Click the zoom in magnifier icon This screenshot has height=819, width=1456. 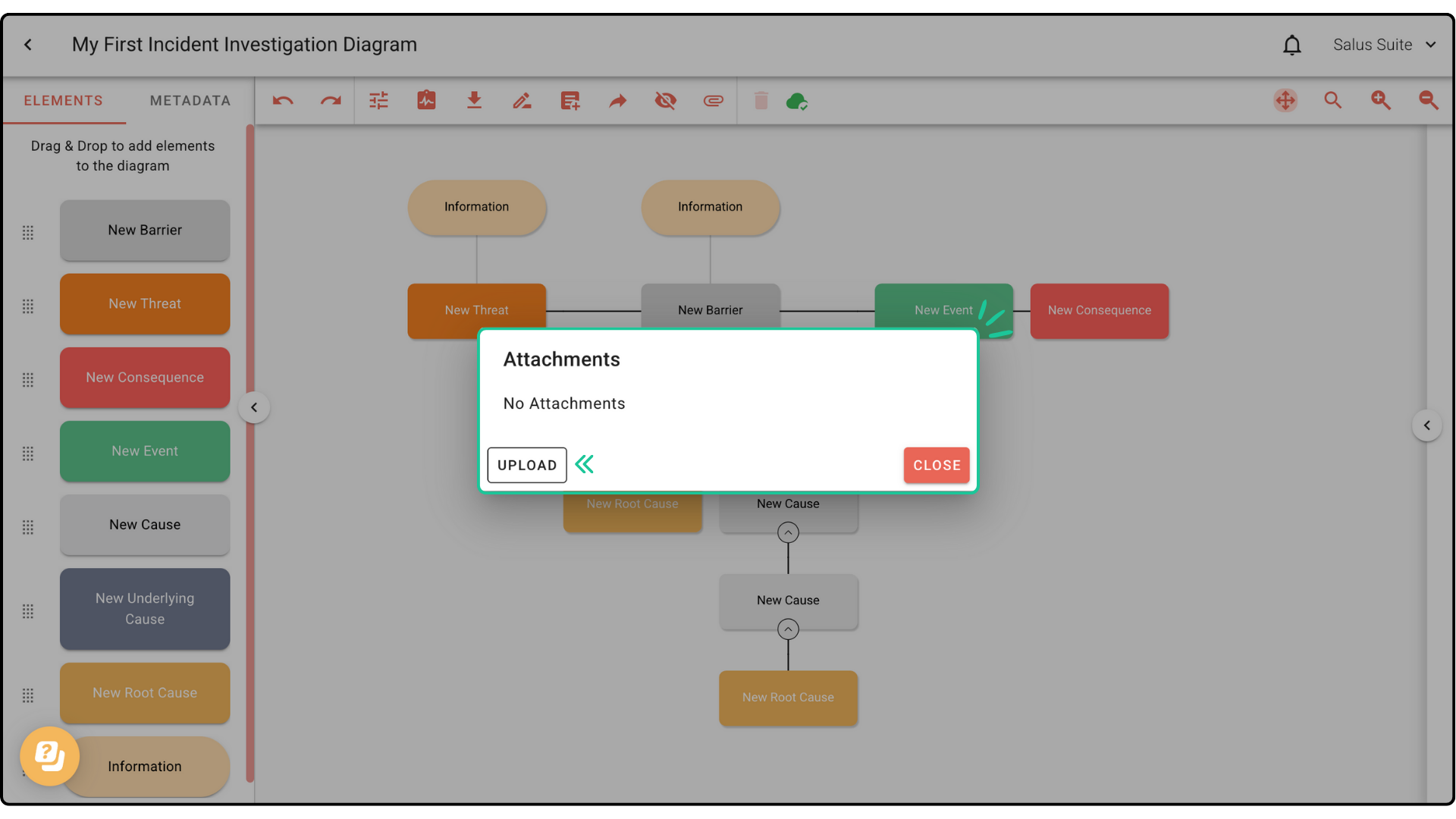point(1380,101)
